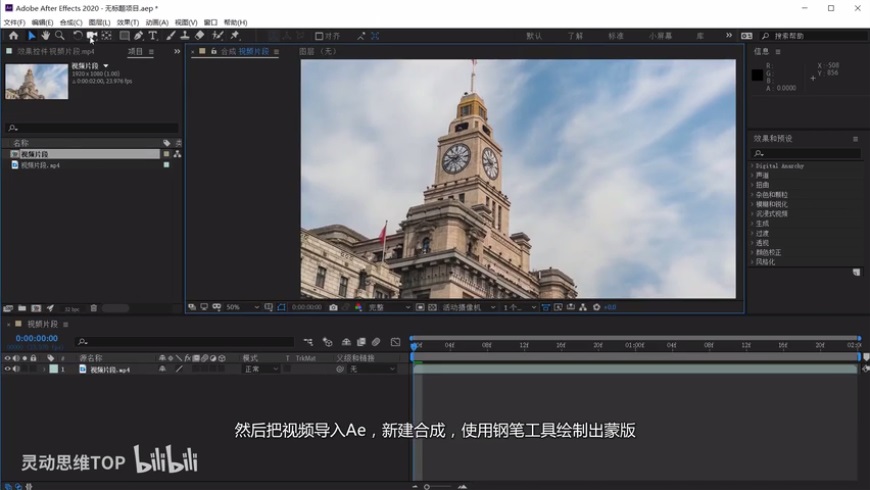Click the show channel RGB color icon
870x490 pixels.
click(x=358, y=307)
